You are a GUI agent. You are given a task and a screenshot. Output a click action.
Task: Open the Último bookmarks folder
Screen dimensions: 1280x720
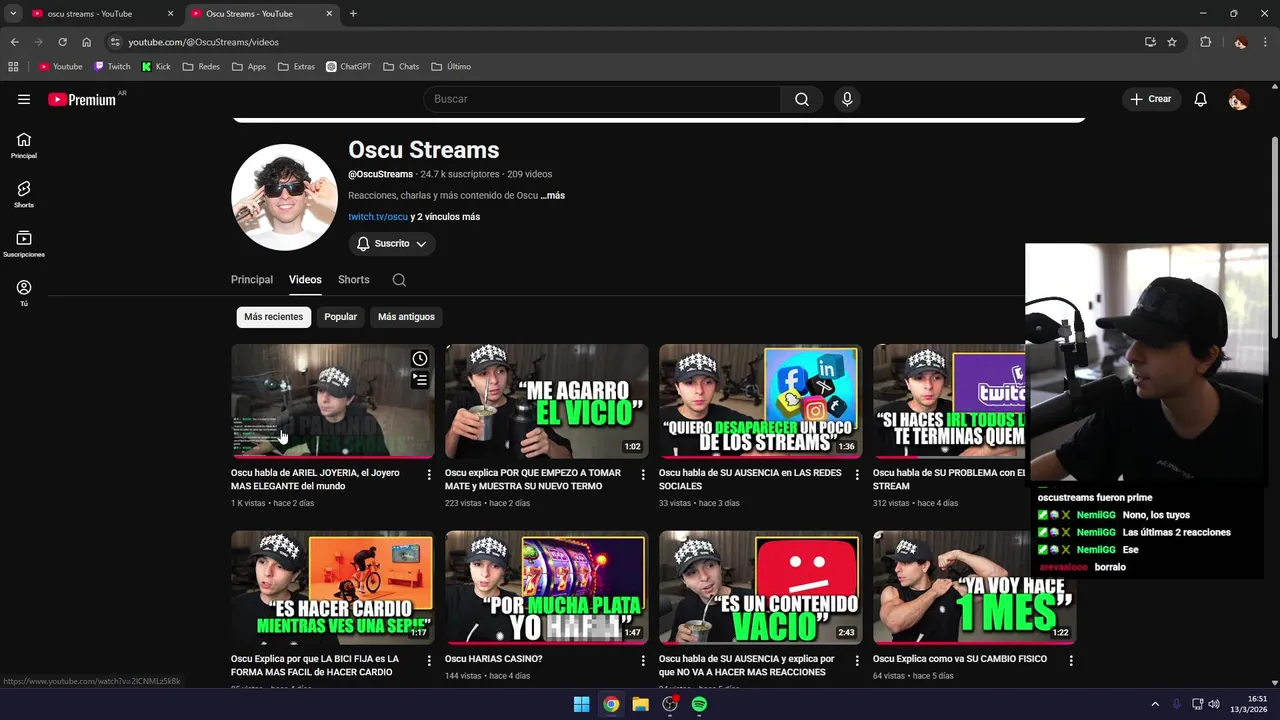[x=451, y=67]
